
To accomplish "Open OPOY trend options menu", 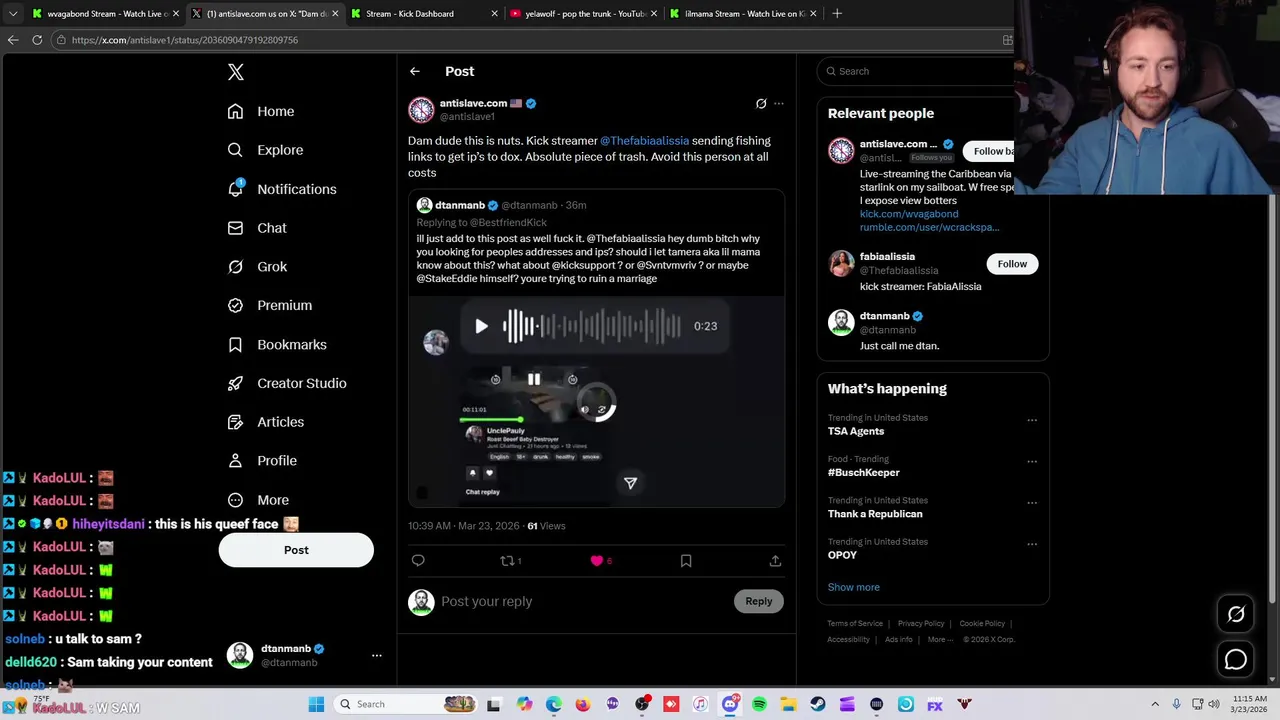I will (x=1032, y=544).
